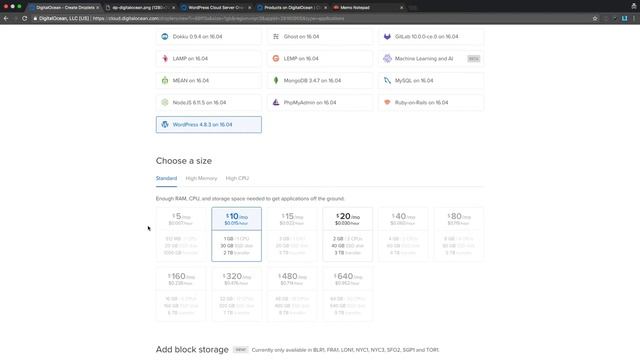Click the MongoDB leaf icon

276,80
